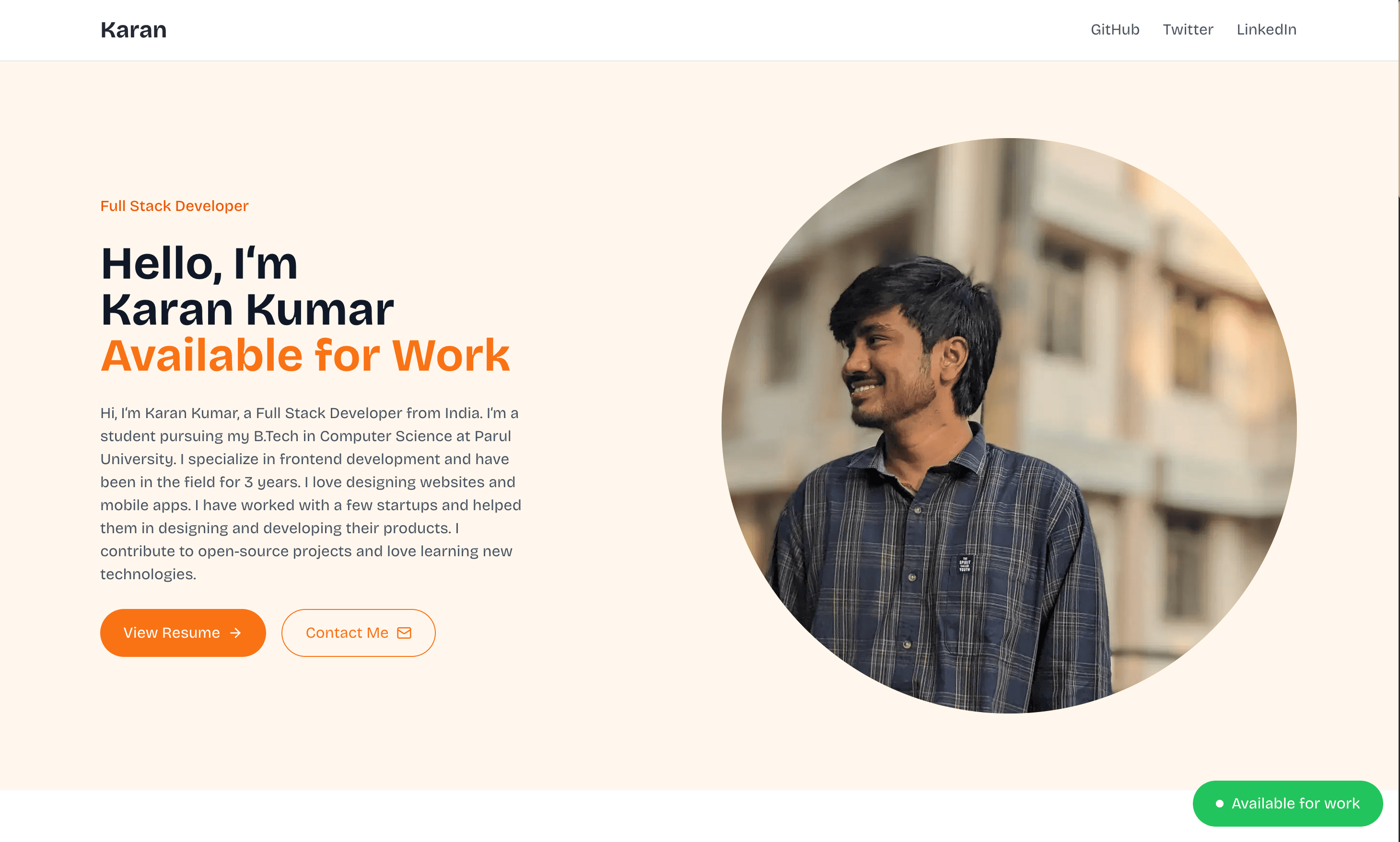This screenshot has width=1400, height=842.
Task: Click the envelope icon on Contact Me
Action: click(404, 633)
